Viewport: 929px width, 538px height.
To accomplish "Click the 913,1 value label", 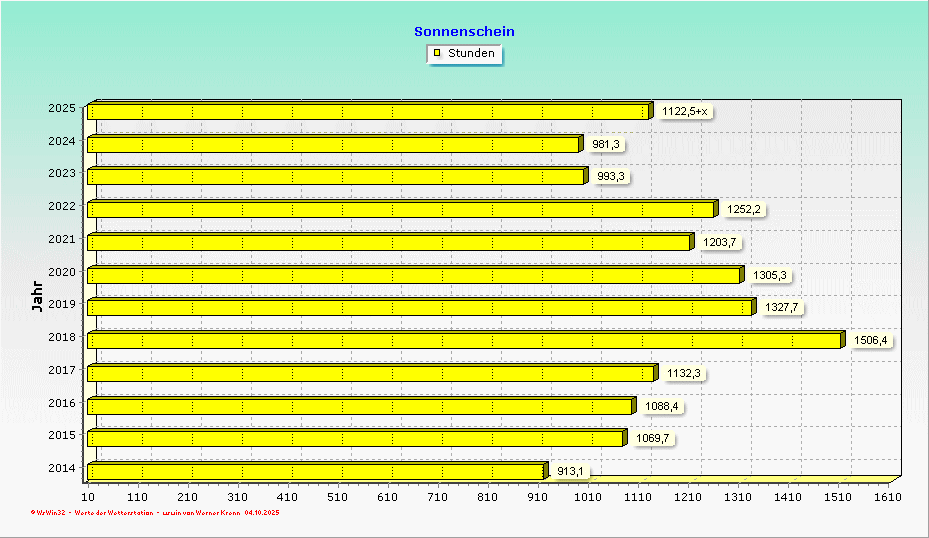I will 571,471.
